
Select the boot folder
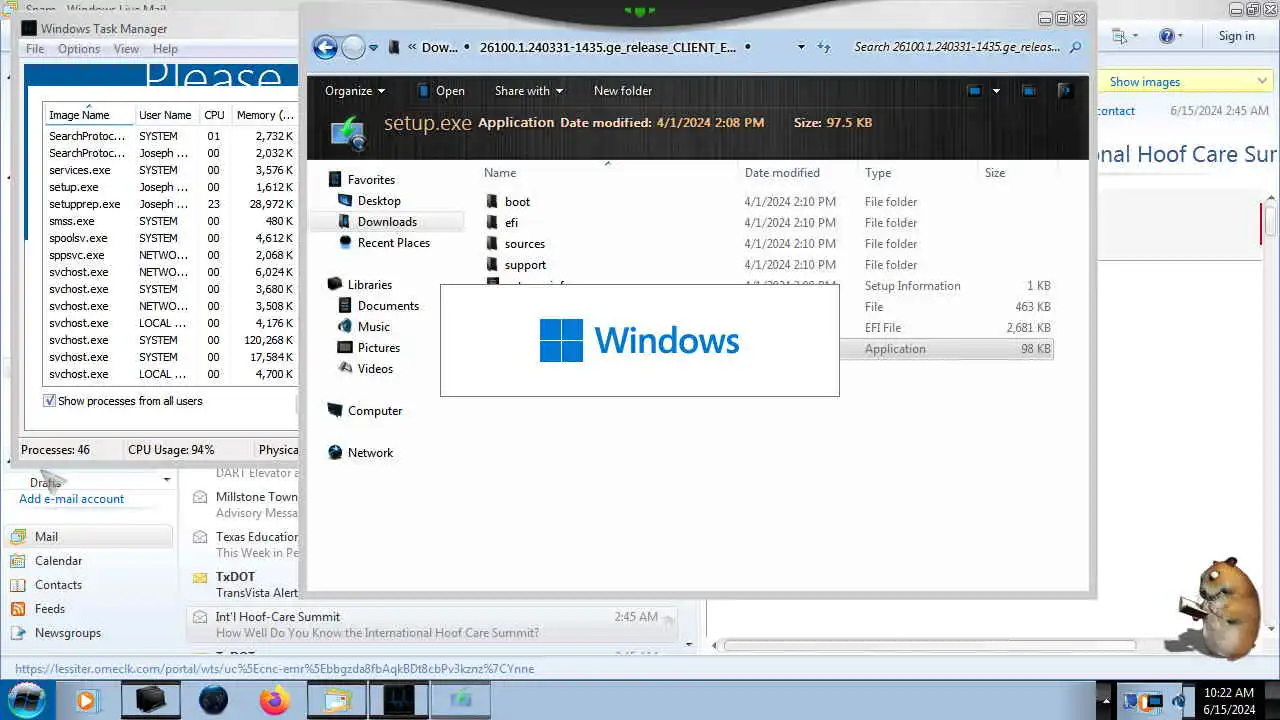pyautogui.click(x=517, y=202)
